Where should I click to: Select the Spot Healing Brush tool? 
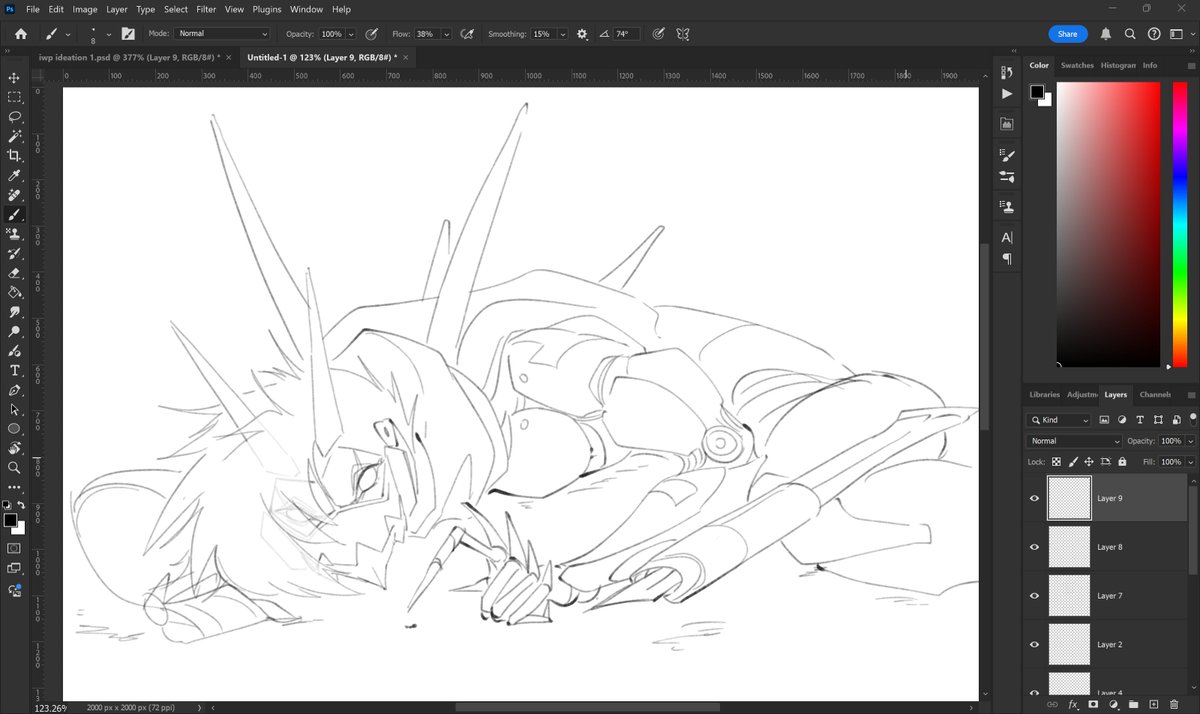point(14,195)
